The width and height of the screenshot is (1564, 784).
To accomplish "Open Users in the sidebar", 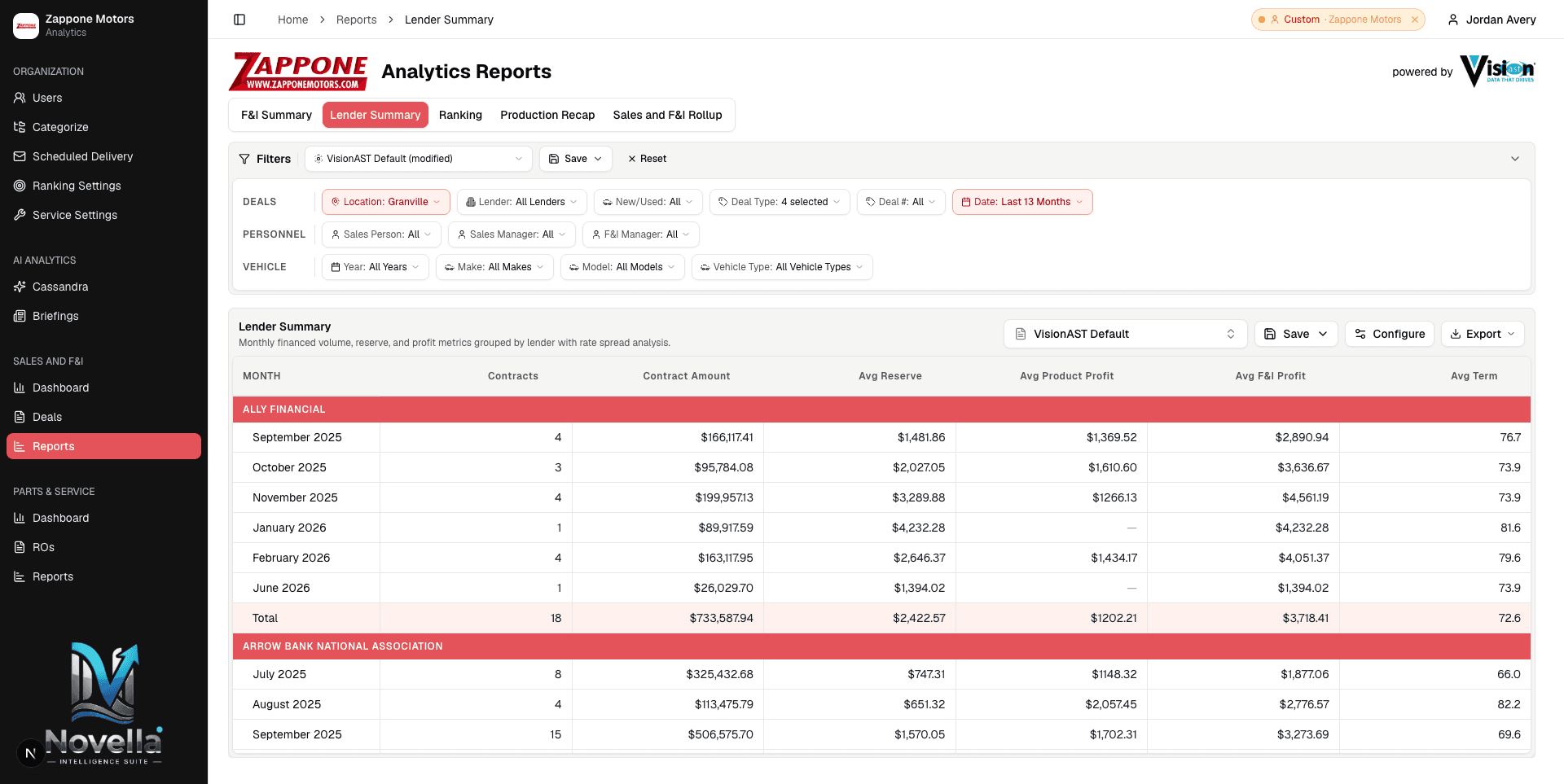I will click(103, 98).
